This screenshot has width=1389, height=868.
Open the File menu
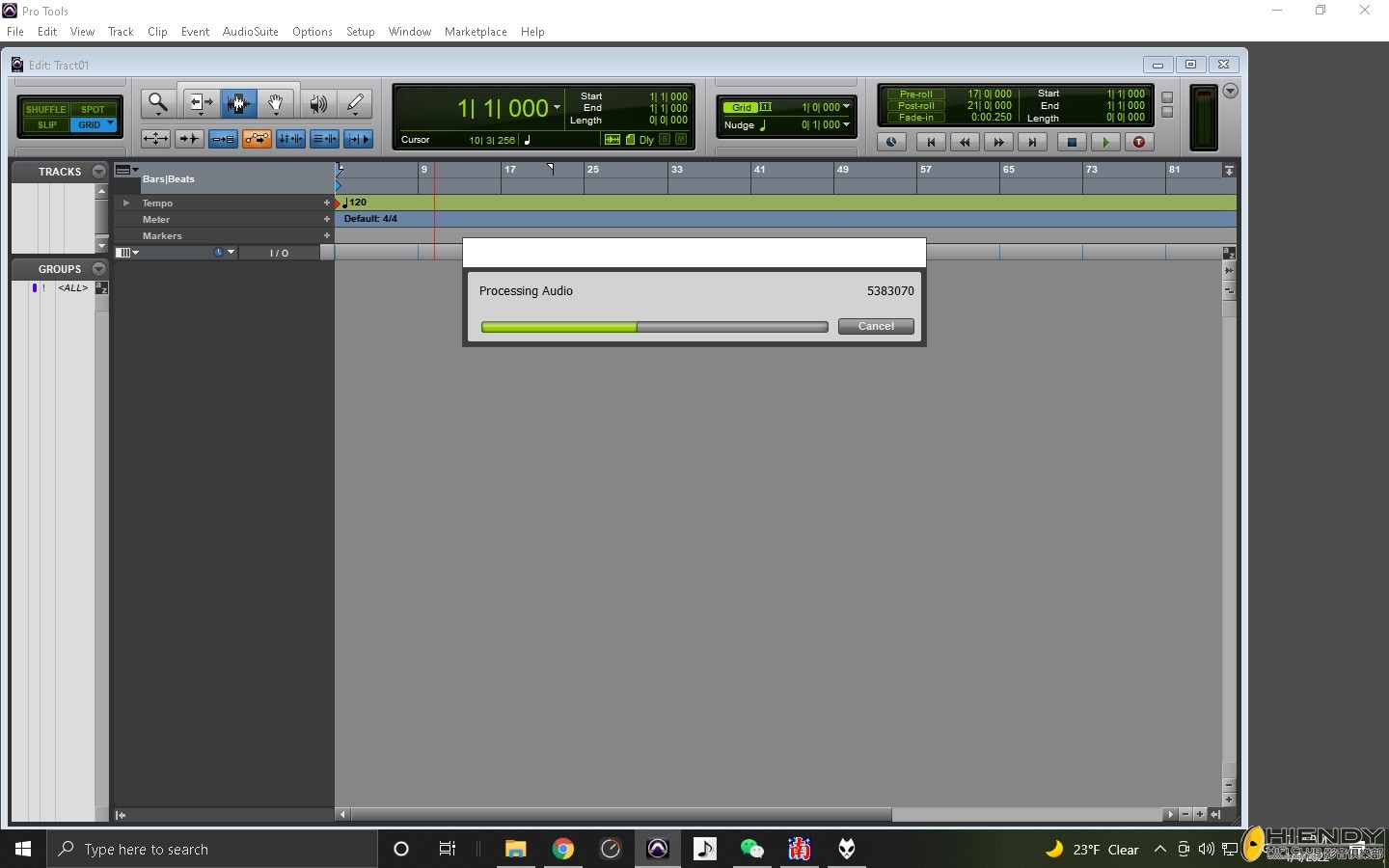pos(15,32)
